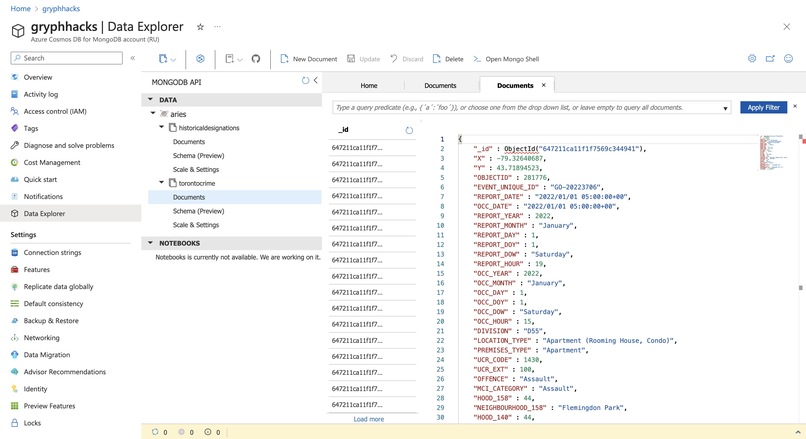Go to gryphhacks breadcrumb
Screen dimensions: 806x439
click(61, 9)
